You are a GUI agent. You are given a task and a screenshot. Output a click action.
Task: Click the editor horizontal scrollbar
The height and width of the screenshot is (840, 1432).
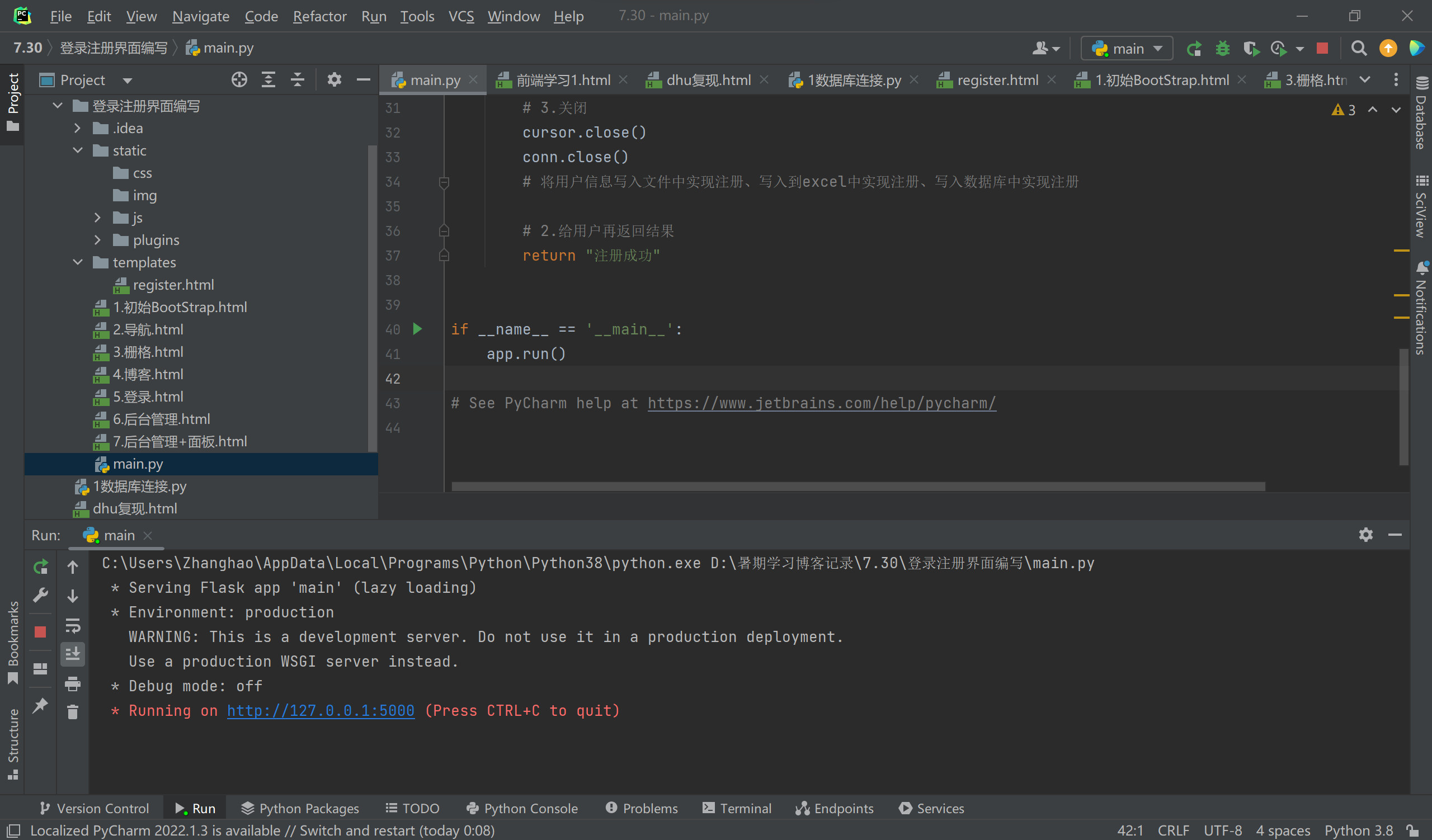(858, 487)
